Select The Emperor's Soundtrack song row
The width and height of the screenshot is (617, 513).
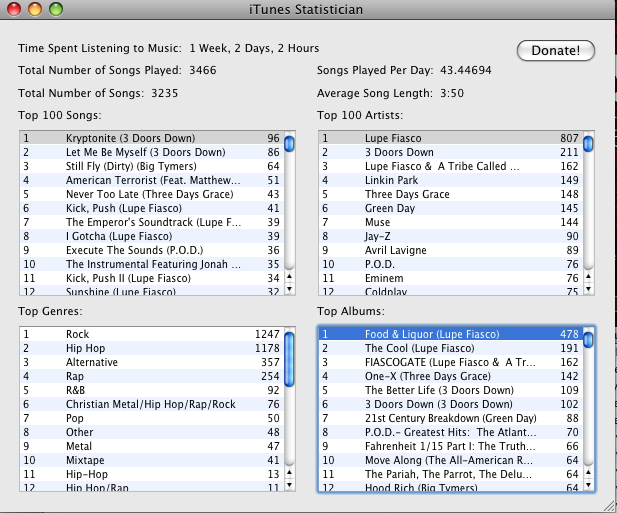(x=152, y=222)
